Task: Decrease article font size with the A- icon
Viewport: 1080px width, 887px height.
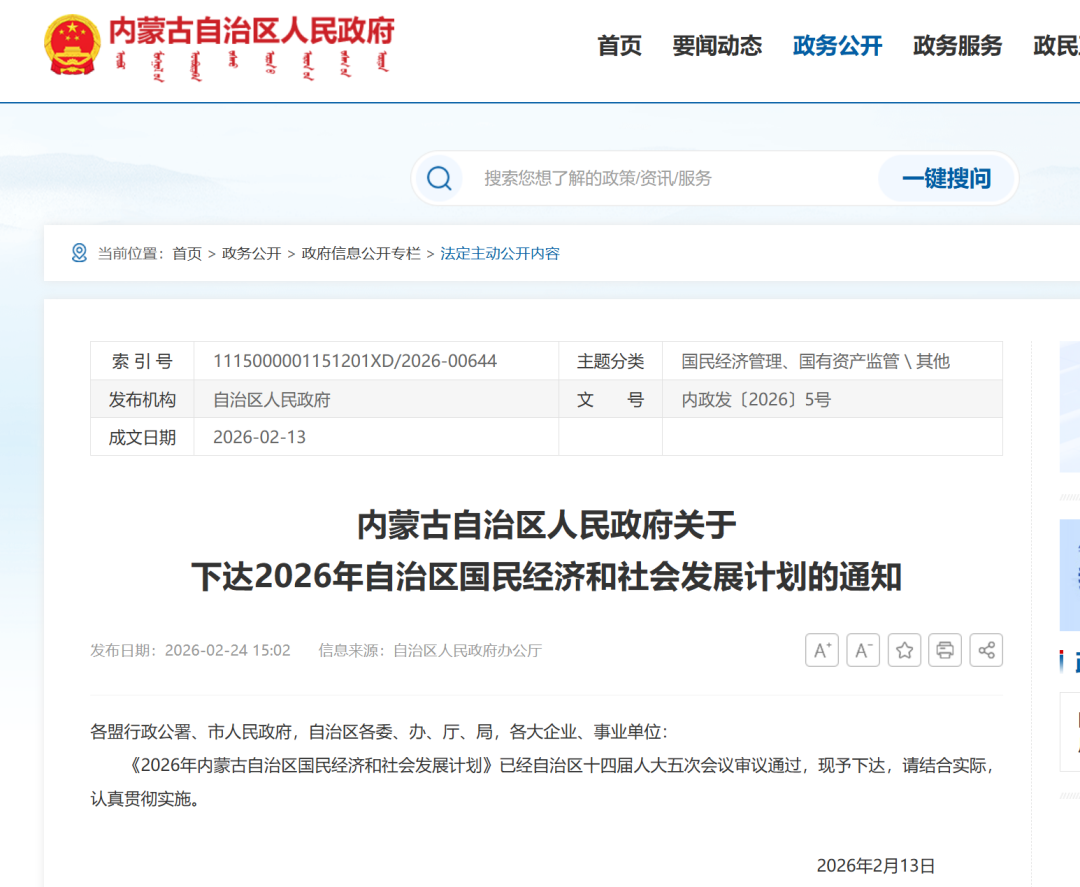Action: click(863, 650)
